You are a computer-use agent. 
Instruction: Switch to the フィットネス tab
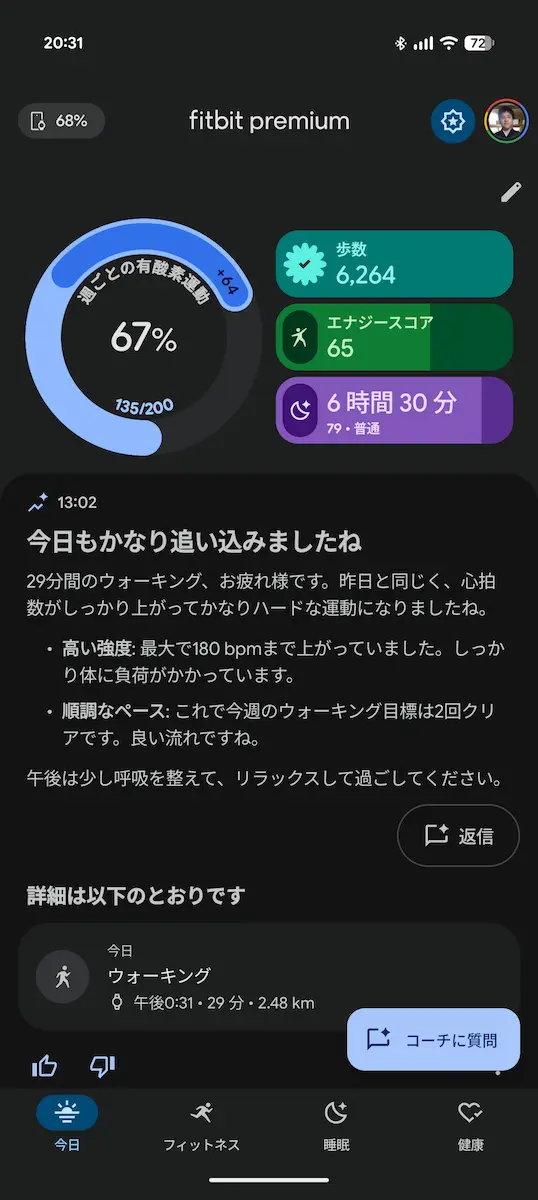pos(202,1125)
